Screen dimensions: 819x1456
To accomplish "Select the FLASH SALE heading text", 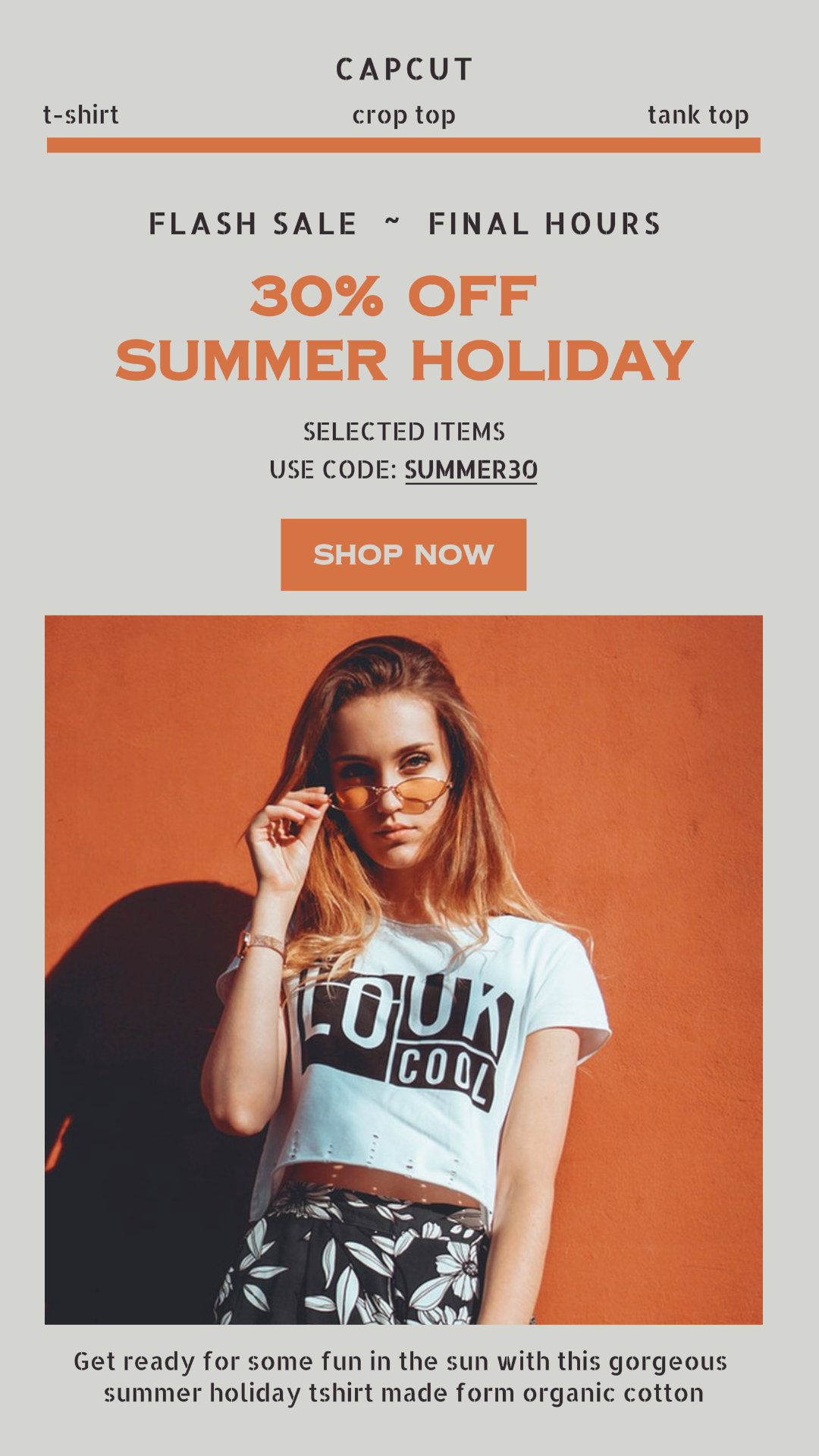I will [253, 224].
